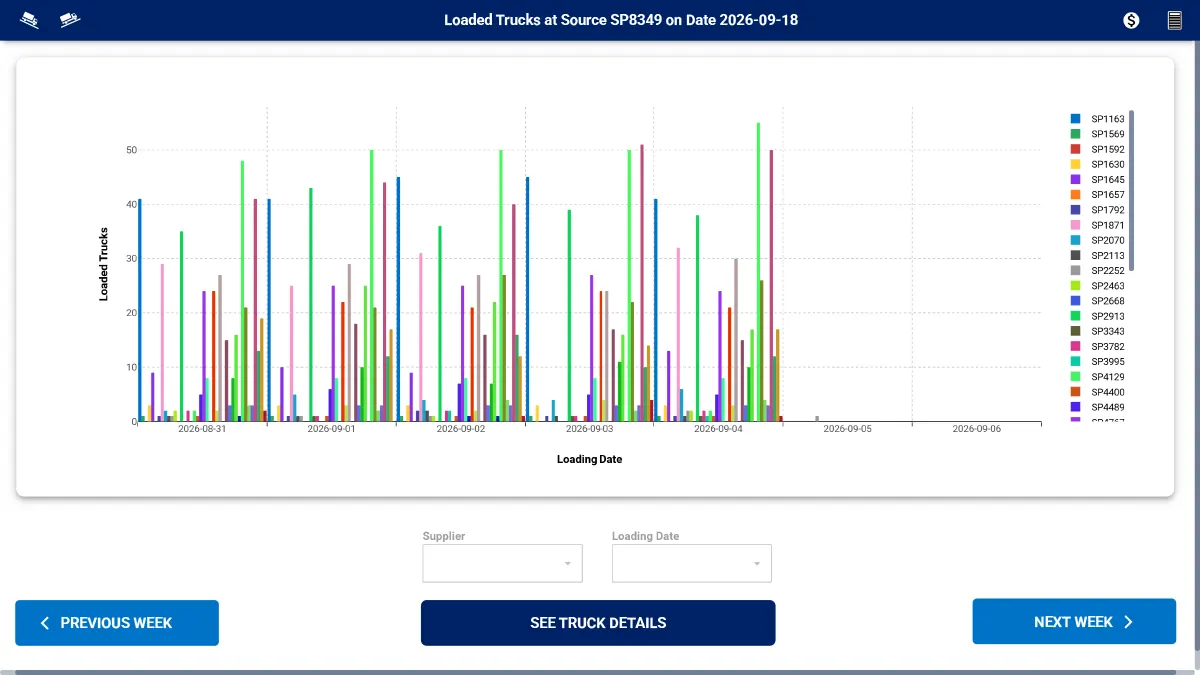
Task: Advance to Next Week
Action: click(x=1074, y=622)
